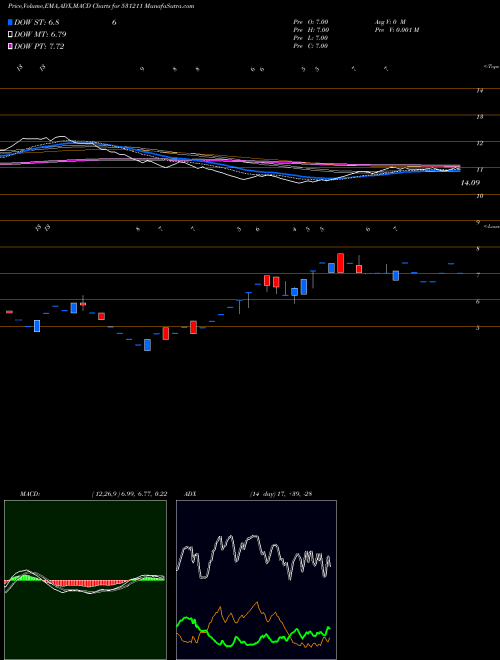Click the price axis label 14

click(479, 90)
